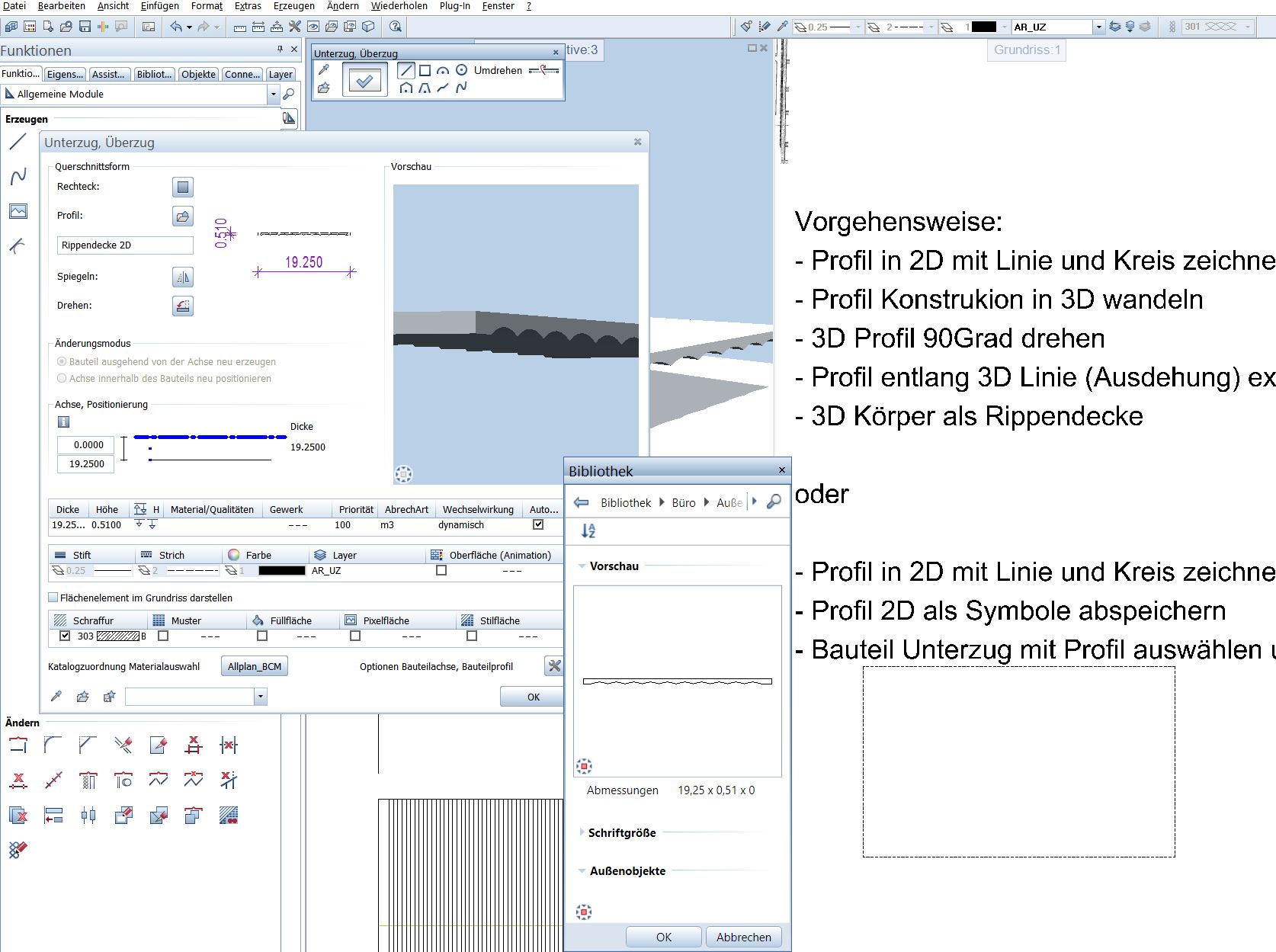Click Abbrechen in Bibliothek dialog
1276x952 pixels.
click(744, 937)
